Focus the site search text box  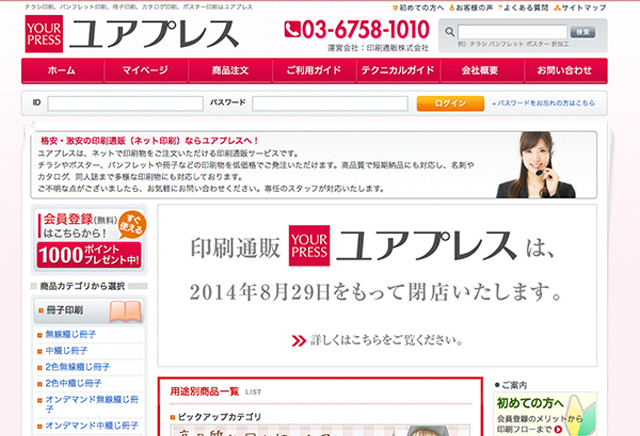512,32
